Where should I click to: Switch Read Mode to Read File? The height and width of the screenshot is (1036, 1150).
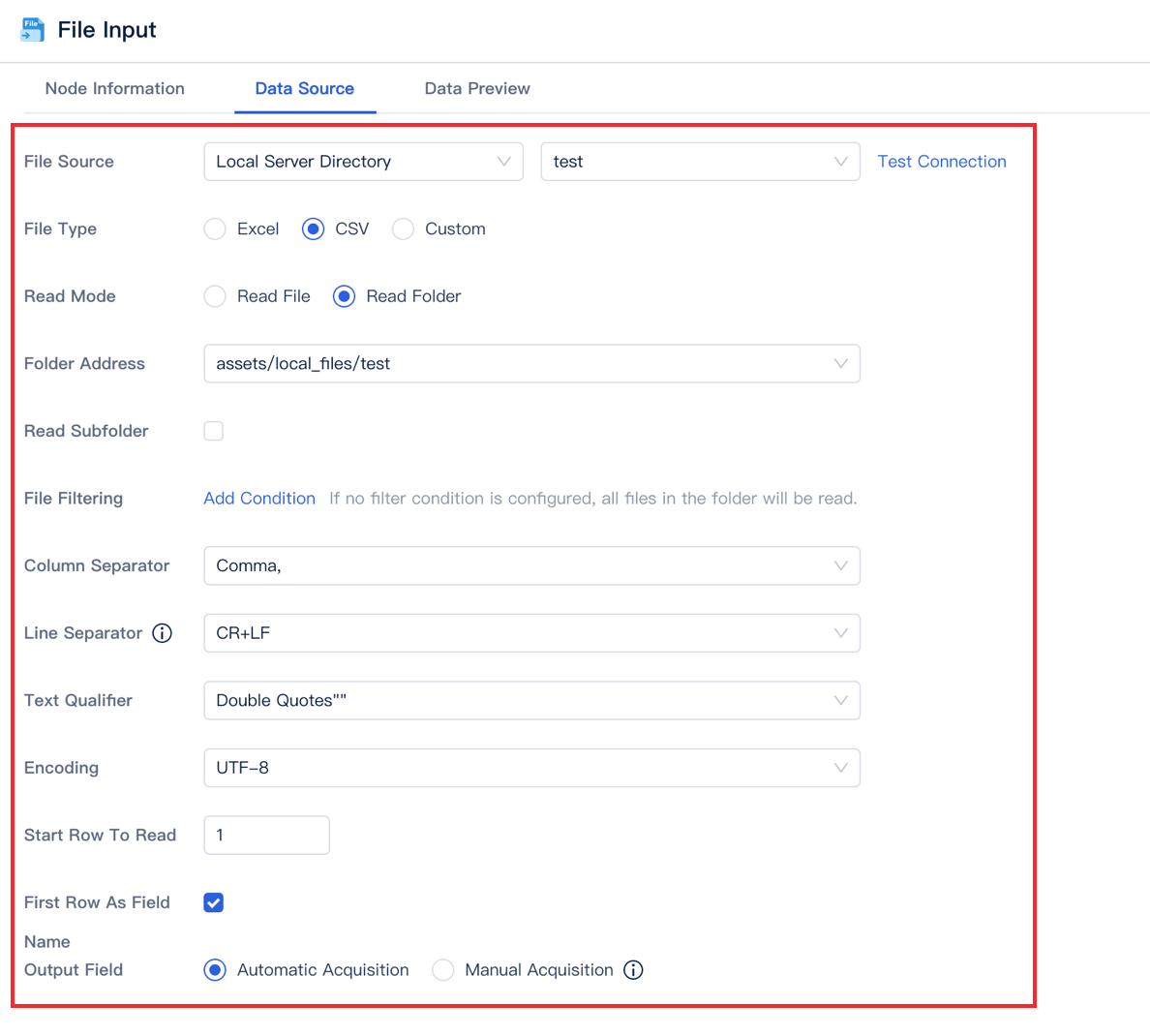tap(214, 296)
